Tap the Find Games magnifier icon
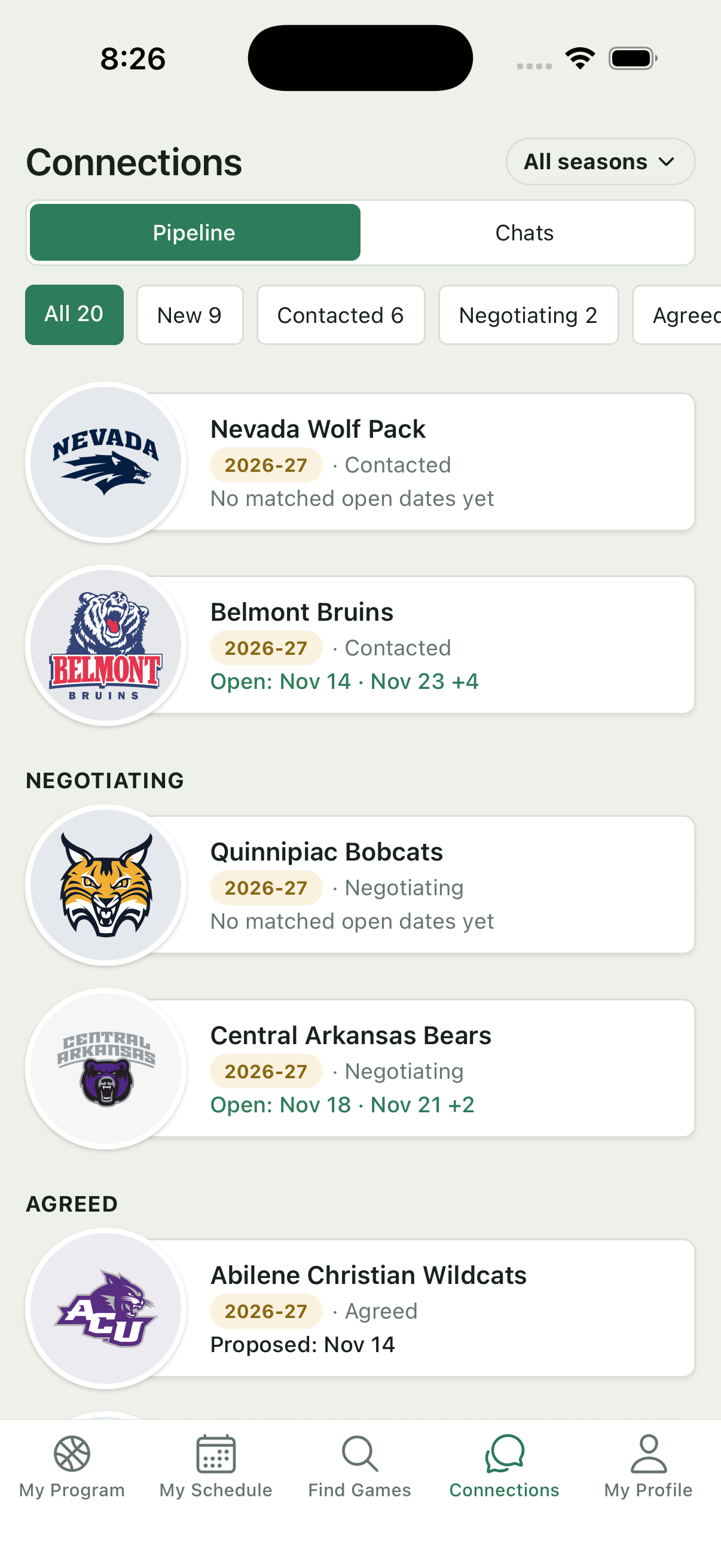 (359, 1454)
